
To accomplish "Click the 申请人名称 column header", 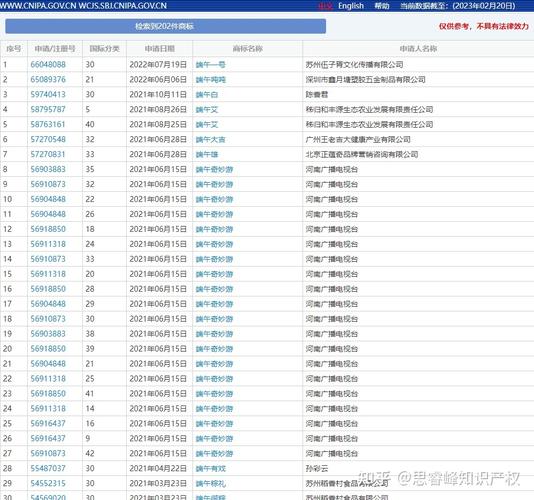I will [x=418, y=49].
